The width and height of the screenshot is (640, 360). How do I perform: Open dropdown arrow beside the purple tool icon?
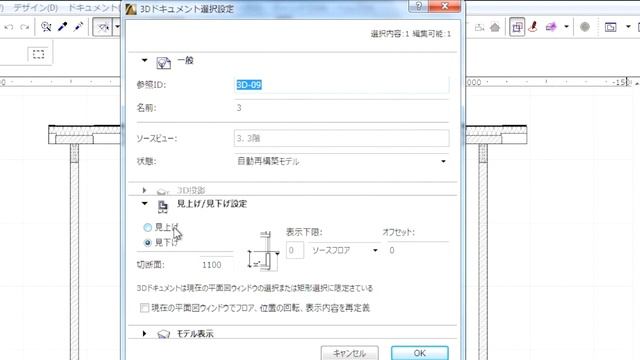pyautogui.click(x=567, y=27)
